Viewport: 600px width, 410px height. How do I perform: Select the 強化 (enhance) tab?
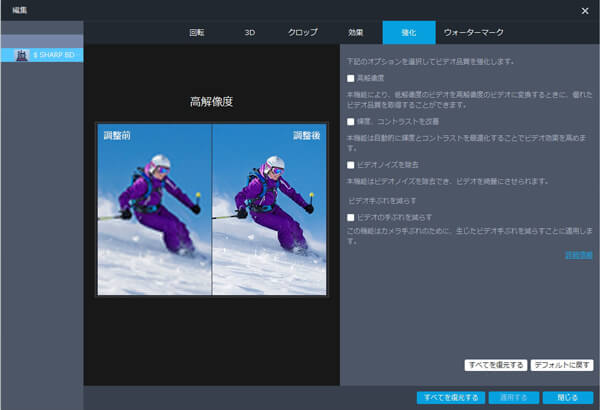(x=409, y=33)
